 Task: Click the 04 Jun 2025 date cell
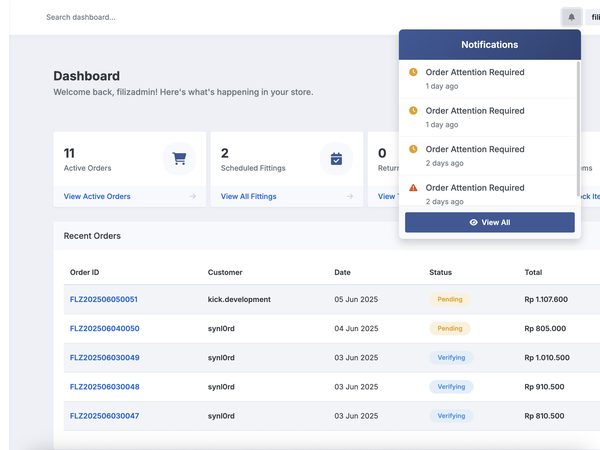coord(356,328)
